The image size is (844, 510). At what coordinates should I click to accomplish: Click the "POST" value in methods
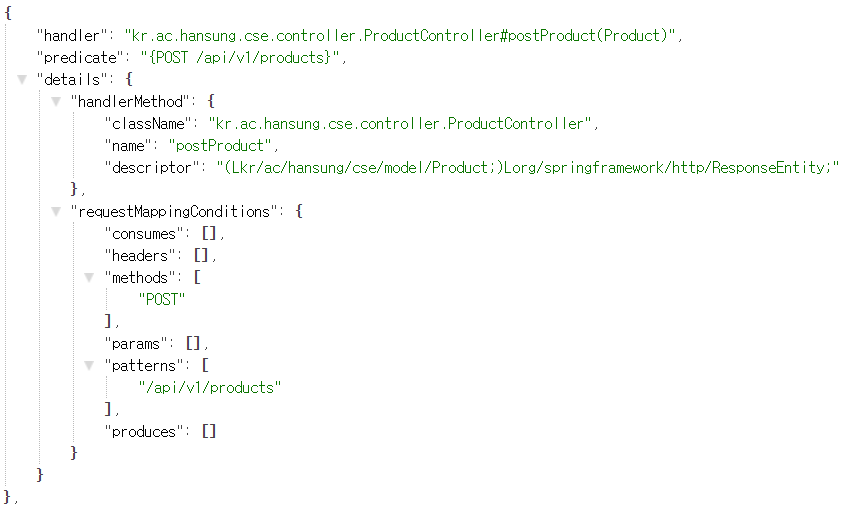pos(161,299)
